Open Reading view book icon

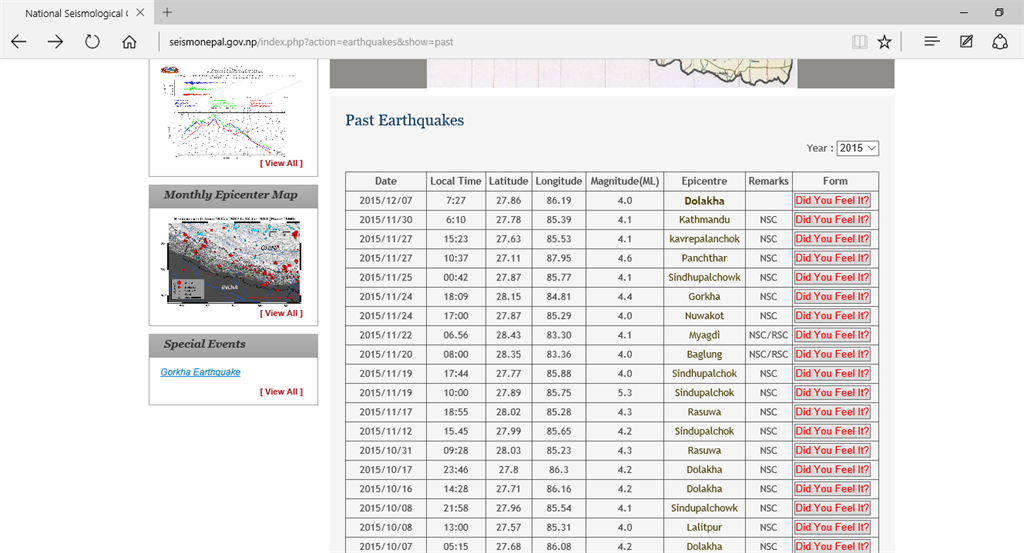859,42
